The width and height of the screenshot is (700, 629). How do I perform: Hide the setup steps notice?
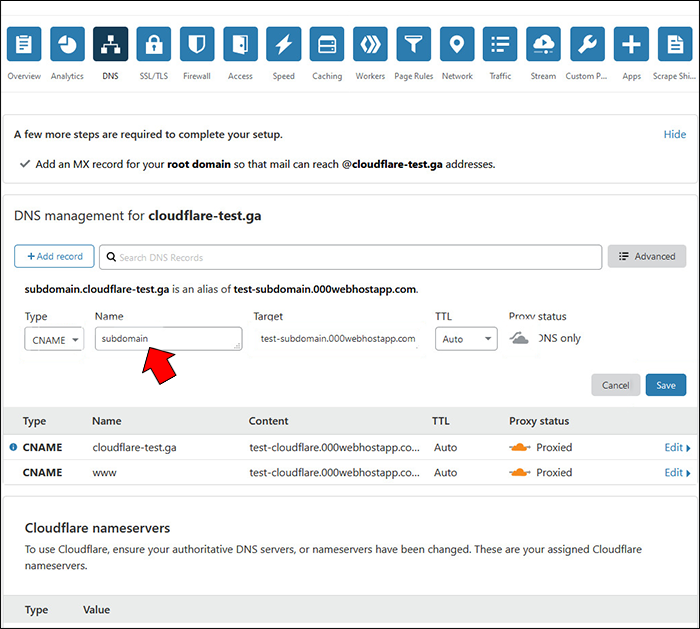[x=675, y=134]
